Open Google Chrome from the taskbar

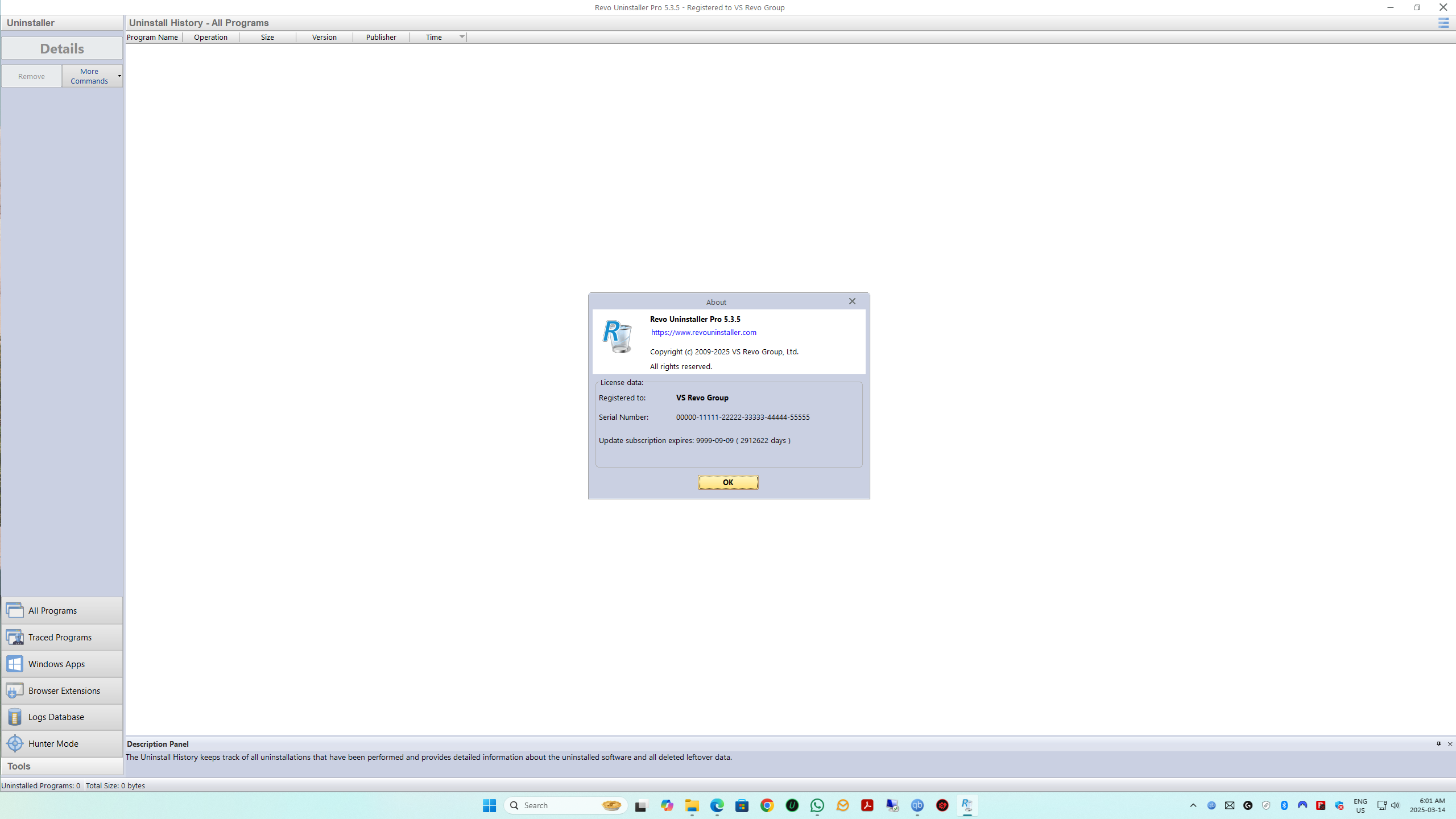click(767, 805)
